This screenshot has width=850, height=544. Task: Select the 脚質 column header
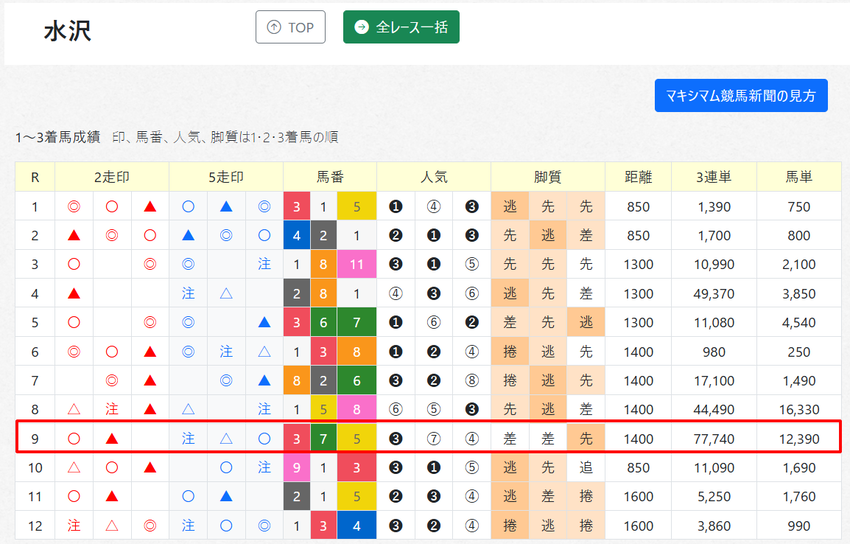tap(548, 177)
